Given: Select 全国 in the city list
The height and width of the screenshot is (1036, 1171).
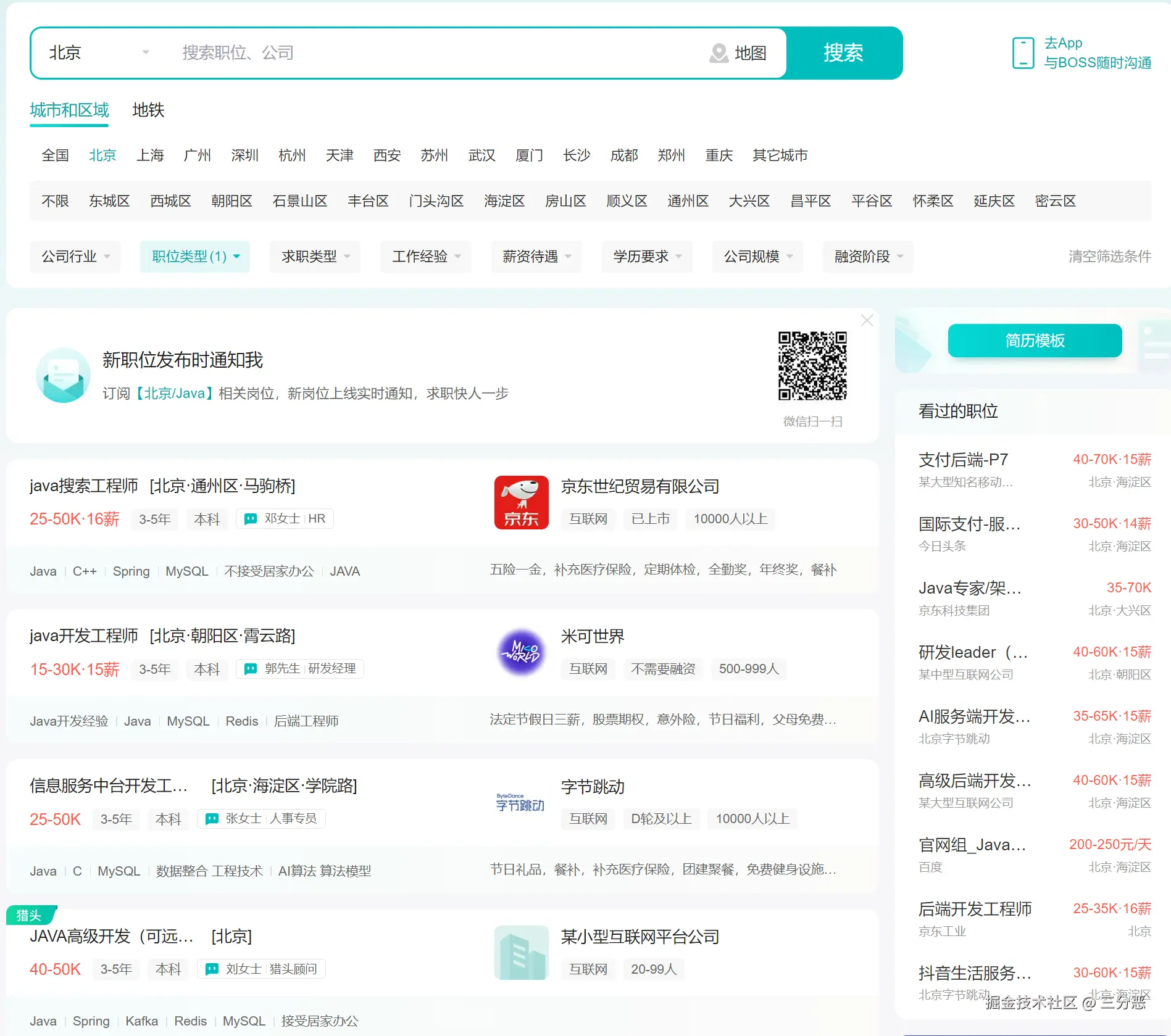Looking at the screenshot, I should coord(55,155).
